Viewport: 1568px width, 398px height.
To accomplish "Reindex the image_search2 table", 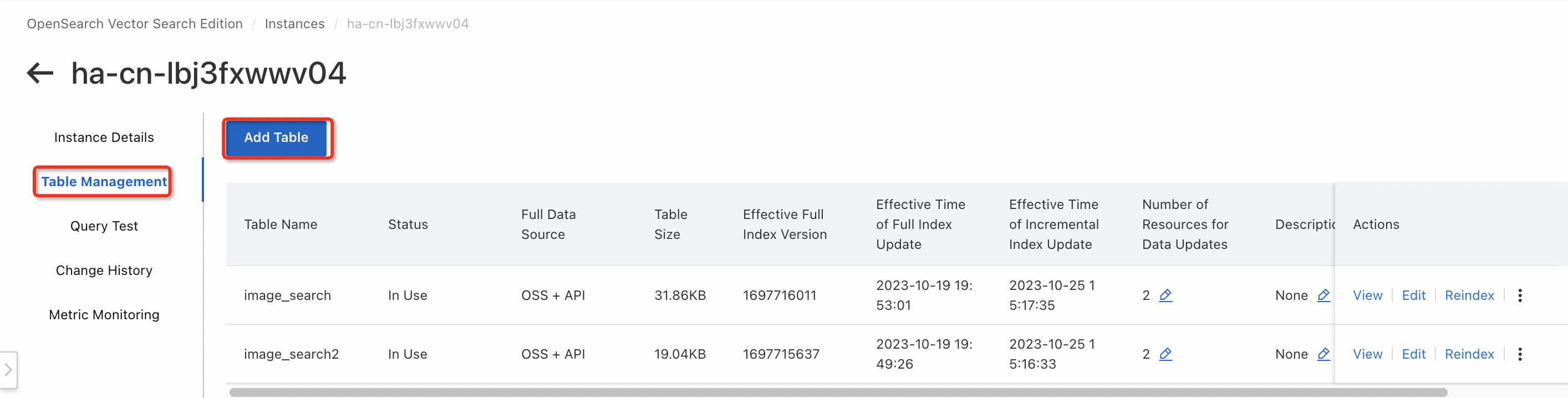I will click(x=1469, y=354).
